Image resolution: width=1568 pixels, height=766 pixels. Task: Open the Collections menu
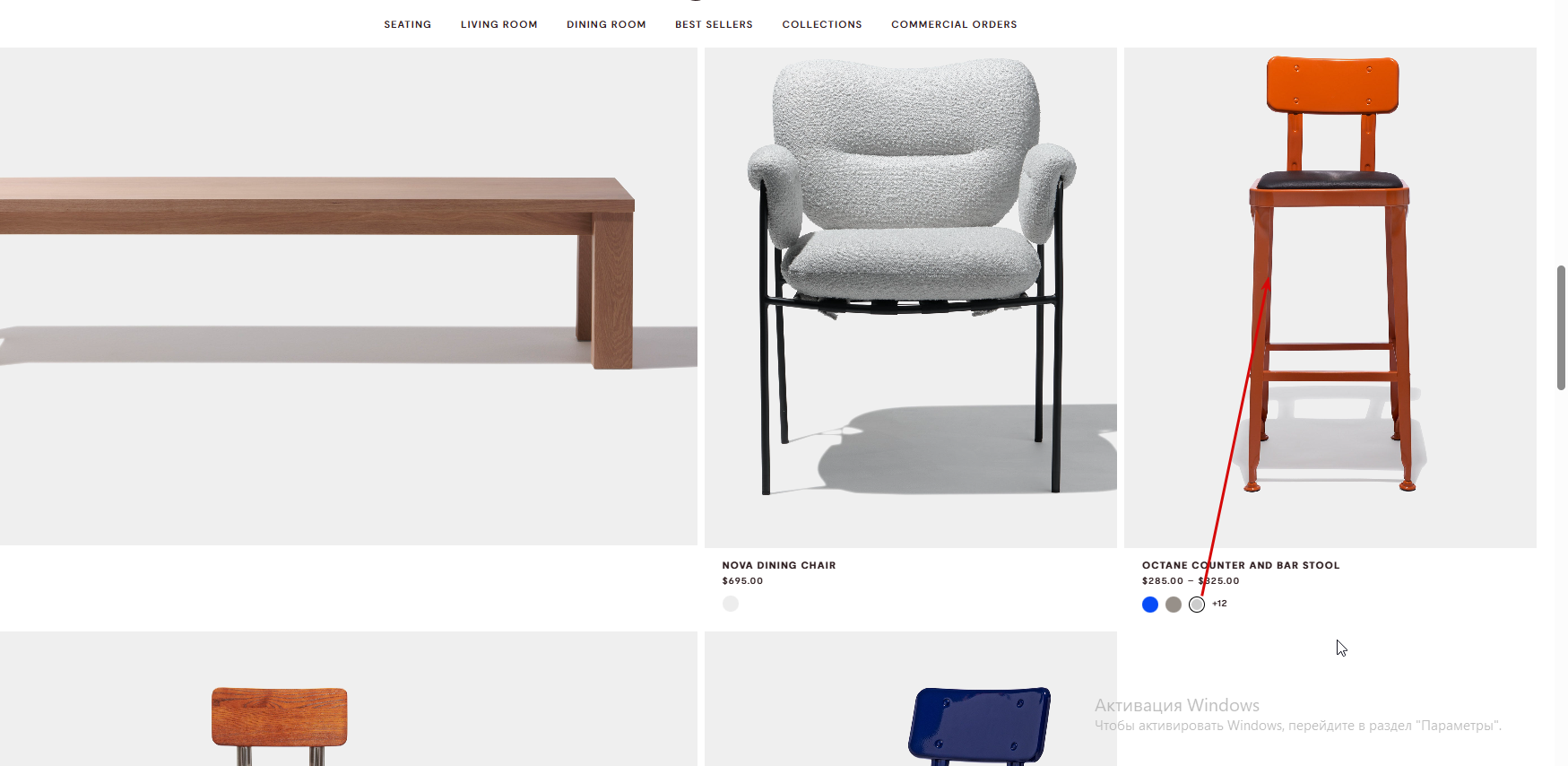pos(822,24)
